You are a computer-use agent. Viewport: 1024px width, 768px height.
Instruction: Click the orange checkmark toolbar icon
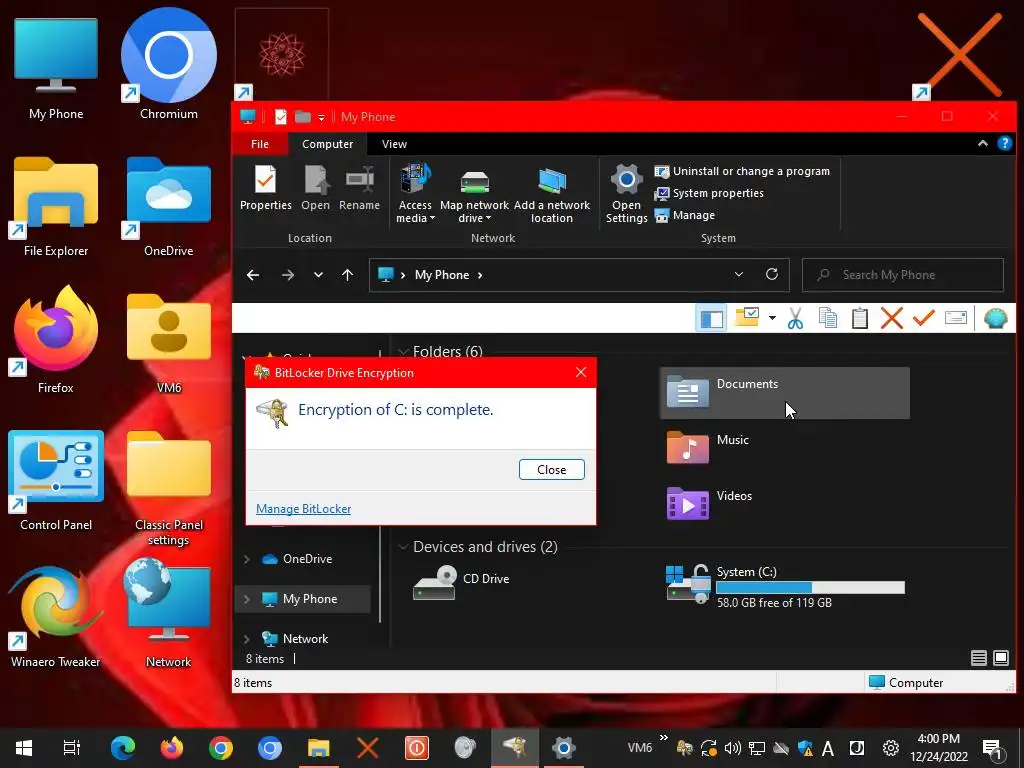pyautogui.click(x=923, y=318)
